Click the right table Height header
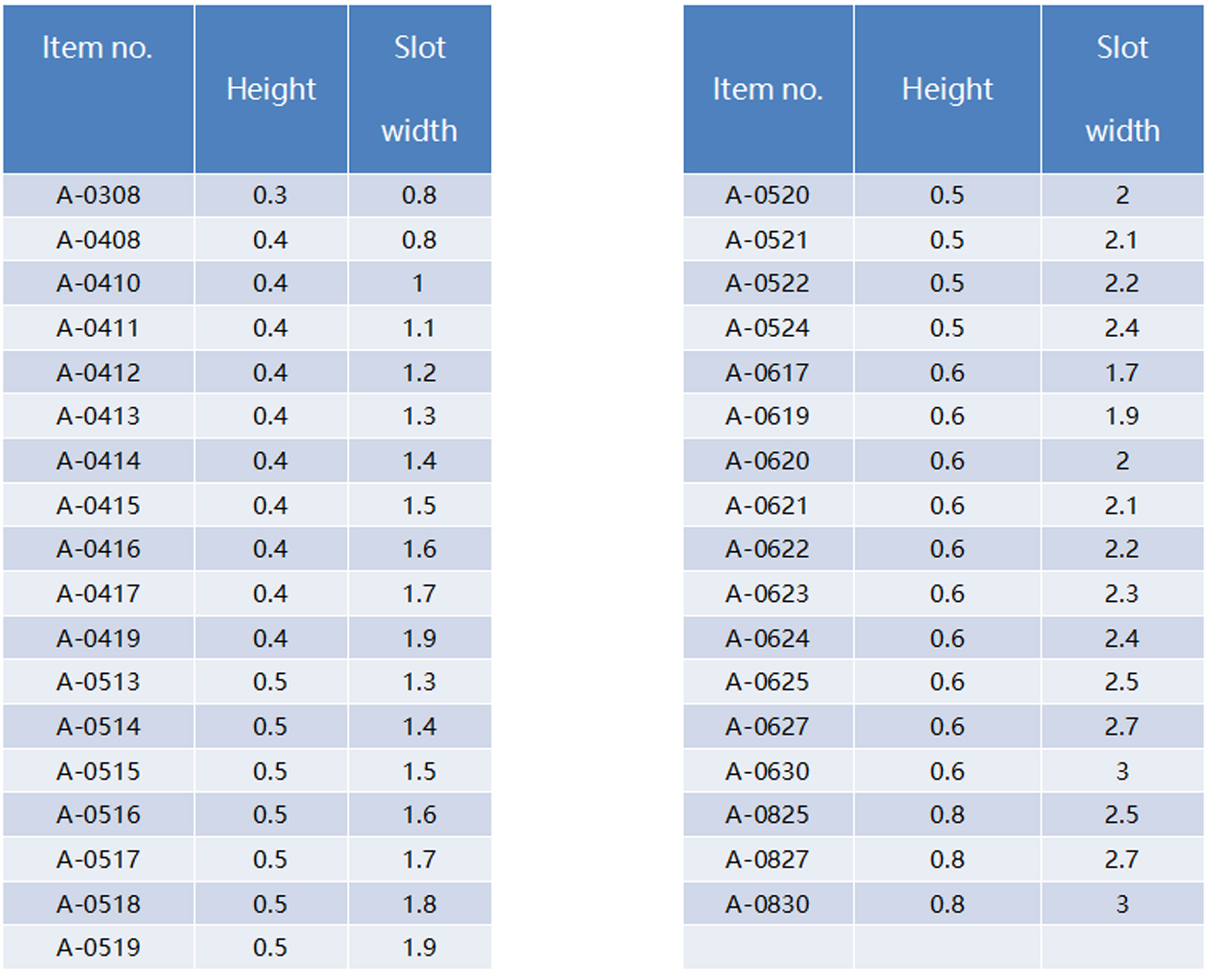The height and width of the screenshot is (980, 1212). pyautogui.click(x=947, y=89)
